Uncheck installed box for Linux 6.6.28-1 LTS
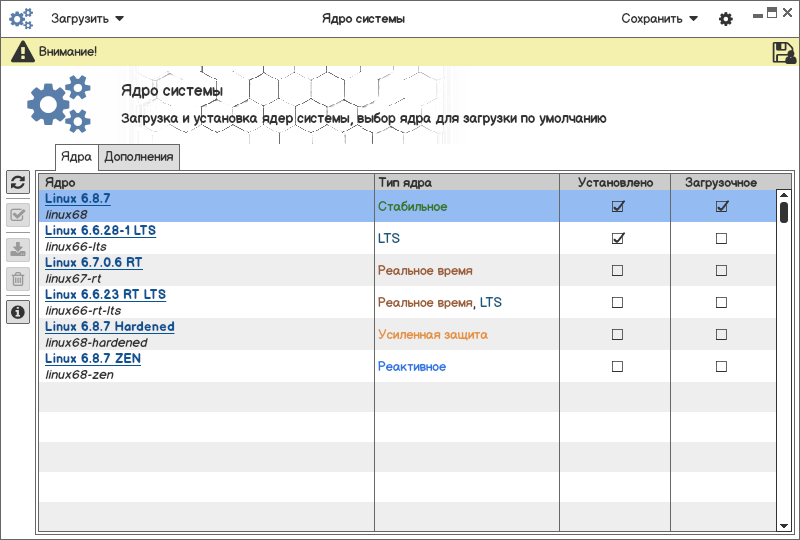 click(x=617, y=239)
